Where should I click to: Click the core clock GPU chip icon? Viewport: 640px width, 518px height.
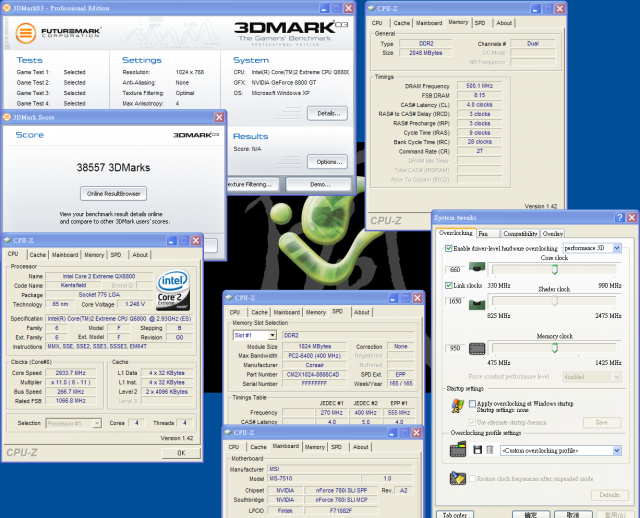pos(477,268)
